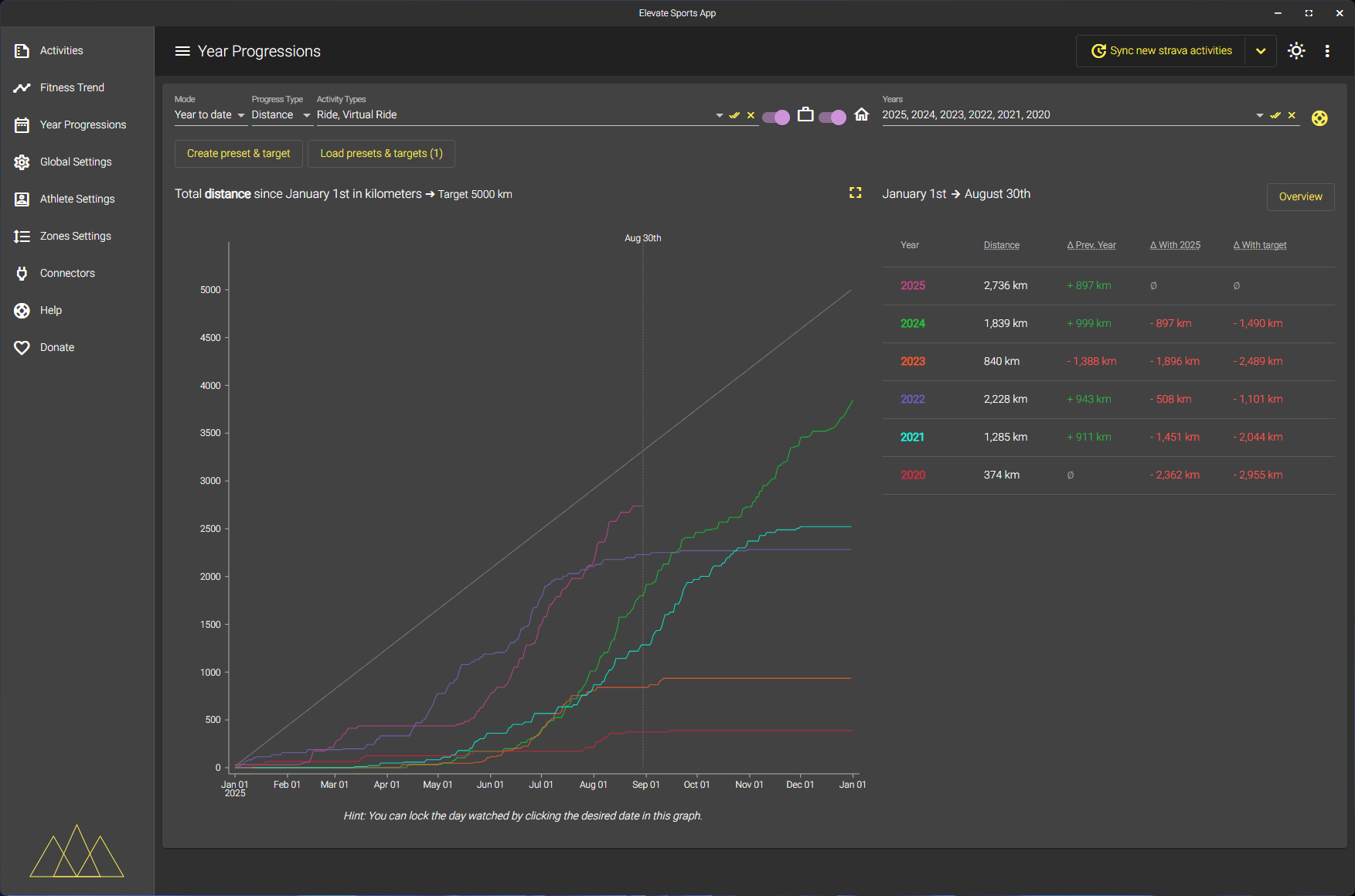The height and width of the screenshot is (896, 1355).
Task: Go to Fitness Trend in sidebar
Action: [x=72, y=87]
